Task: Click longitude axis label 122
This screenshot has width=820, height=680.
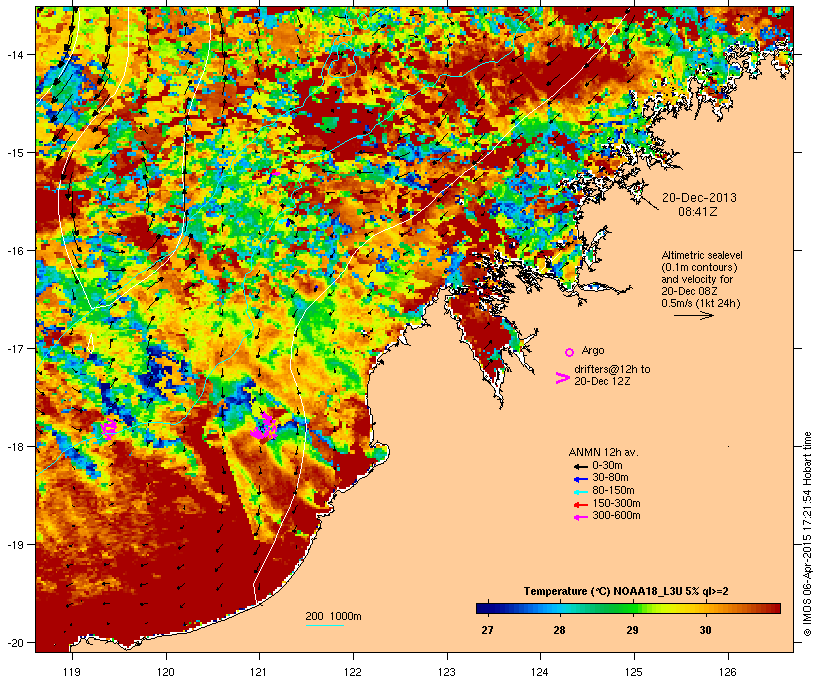Action: (x=353, y=672)
